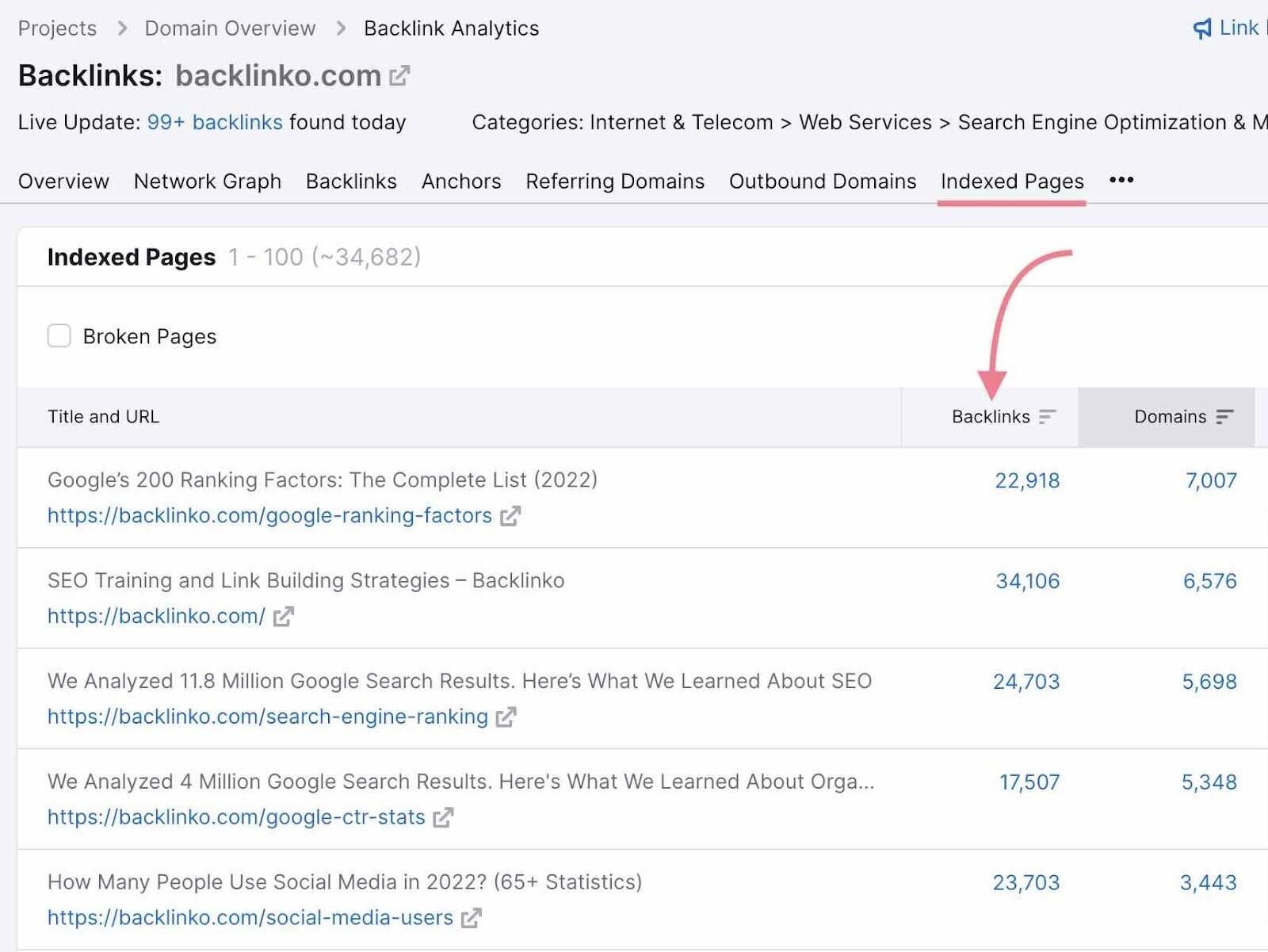Open external link icon for google-ctr-stats URL
The height and width of the screenshot is (952, 1268).
444,817
